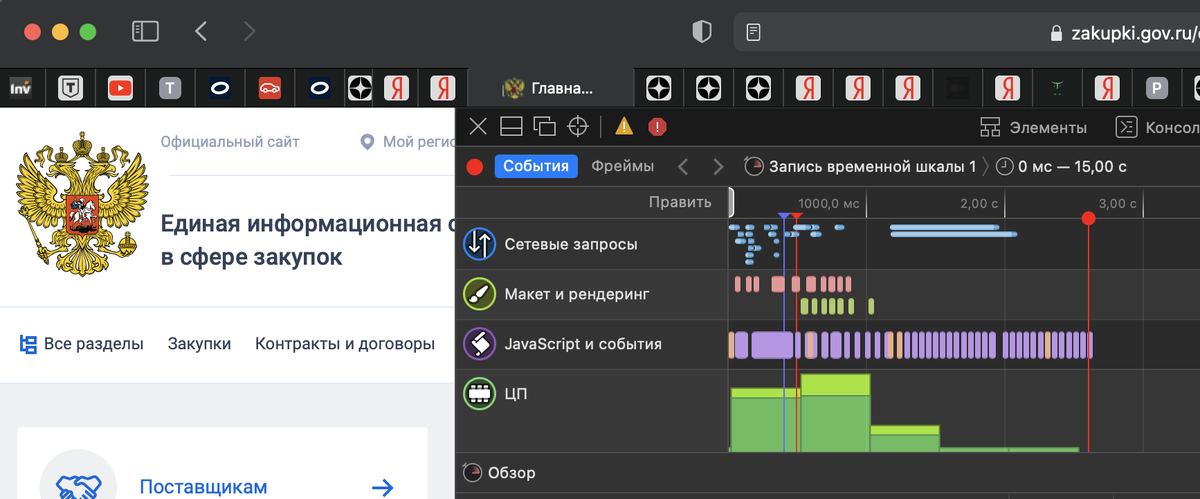Open Запись временной шкалы 1 path item
Image resolution: width=1200 pixels, height=499 pixels.
coord(860,166)
